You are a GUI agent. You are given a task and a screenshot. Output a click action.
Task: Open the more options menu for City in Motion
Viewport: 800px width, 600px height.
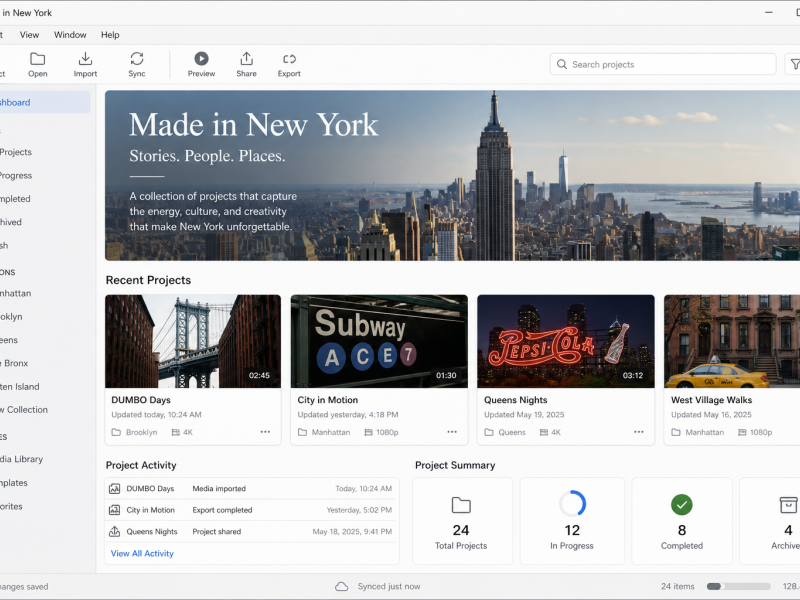452,432
